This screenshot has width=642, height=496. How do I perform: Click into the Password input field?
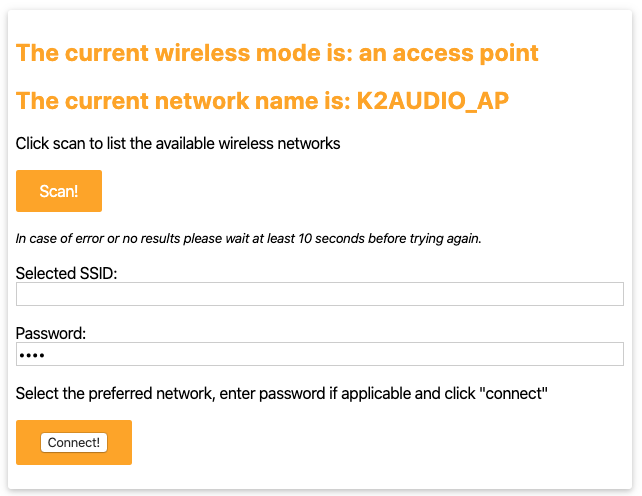click(320, 354)
